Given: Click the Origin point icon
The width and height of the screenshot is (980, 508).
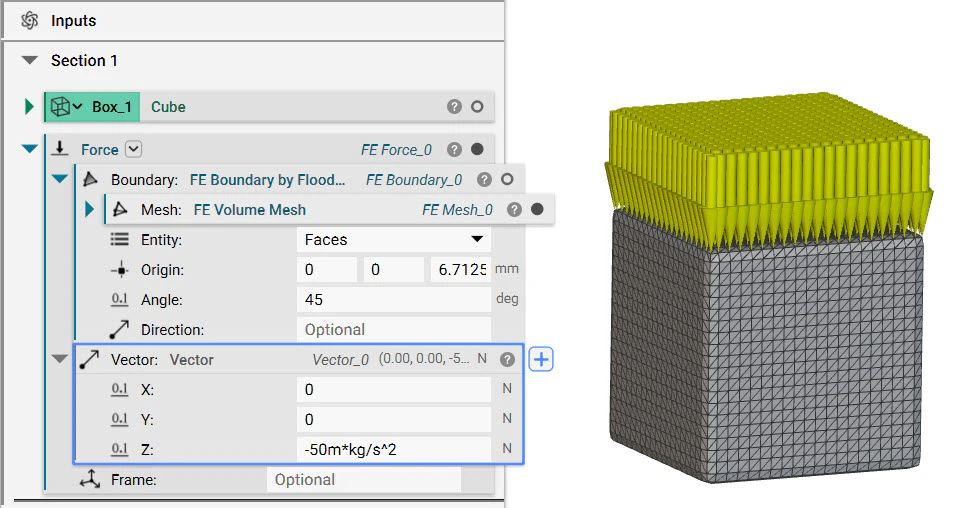Looking at the screenshot, I should 119,270.
